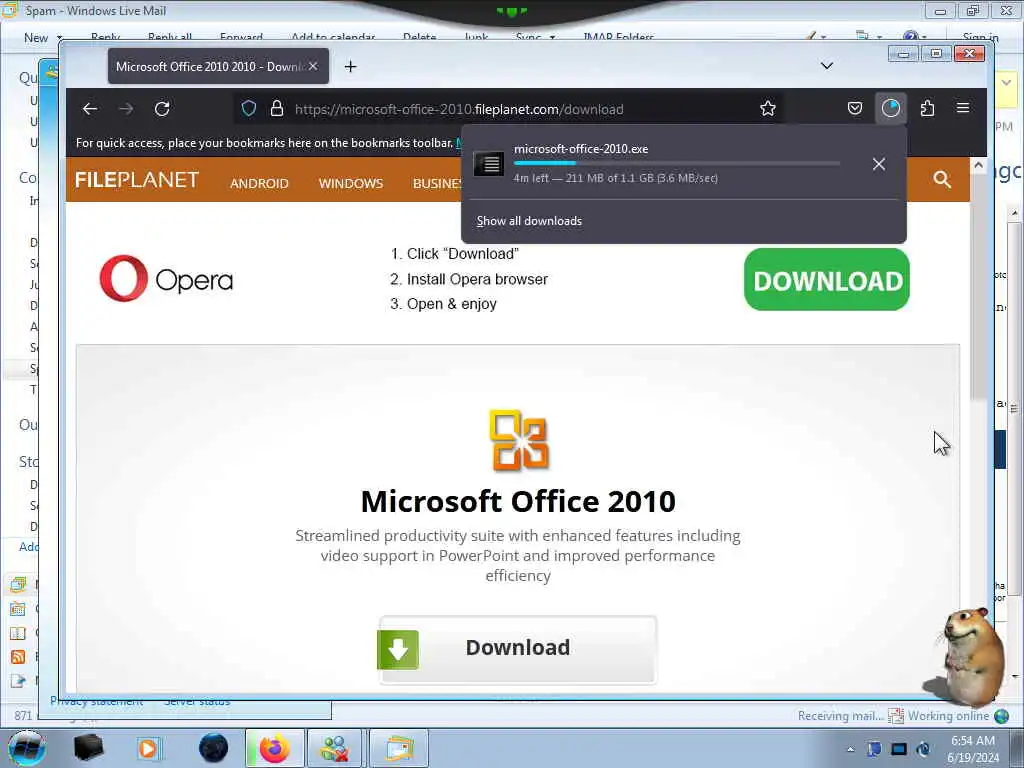Show hidden system tray icons
This screenshot has height=768, width=1024.
pyautogui.click(x=850, y=749)
